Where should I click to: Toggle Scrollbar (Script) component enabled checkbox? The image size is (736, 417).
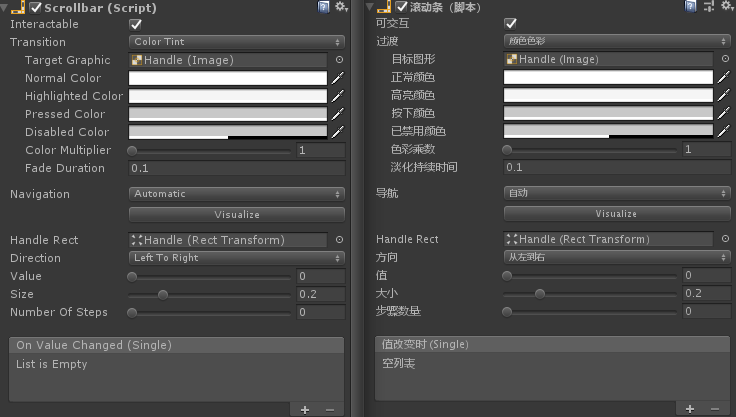tap(35, 8)
